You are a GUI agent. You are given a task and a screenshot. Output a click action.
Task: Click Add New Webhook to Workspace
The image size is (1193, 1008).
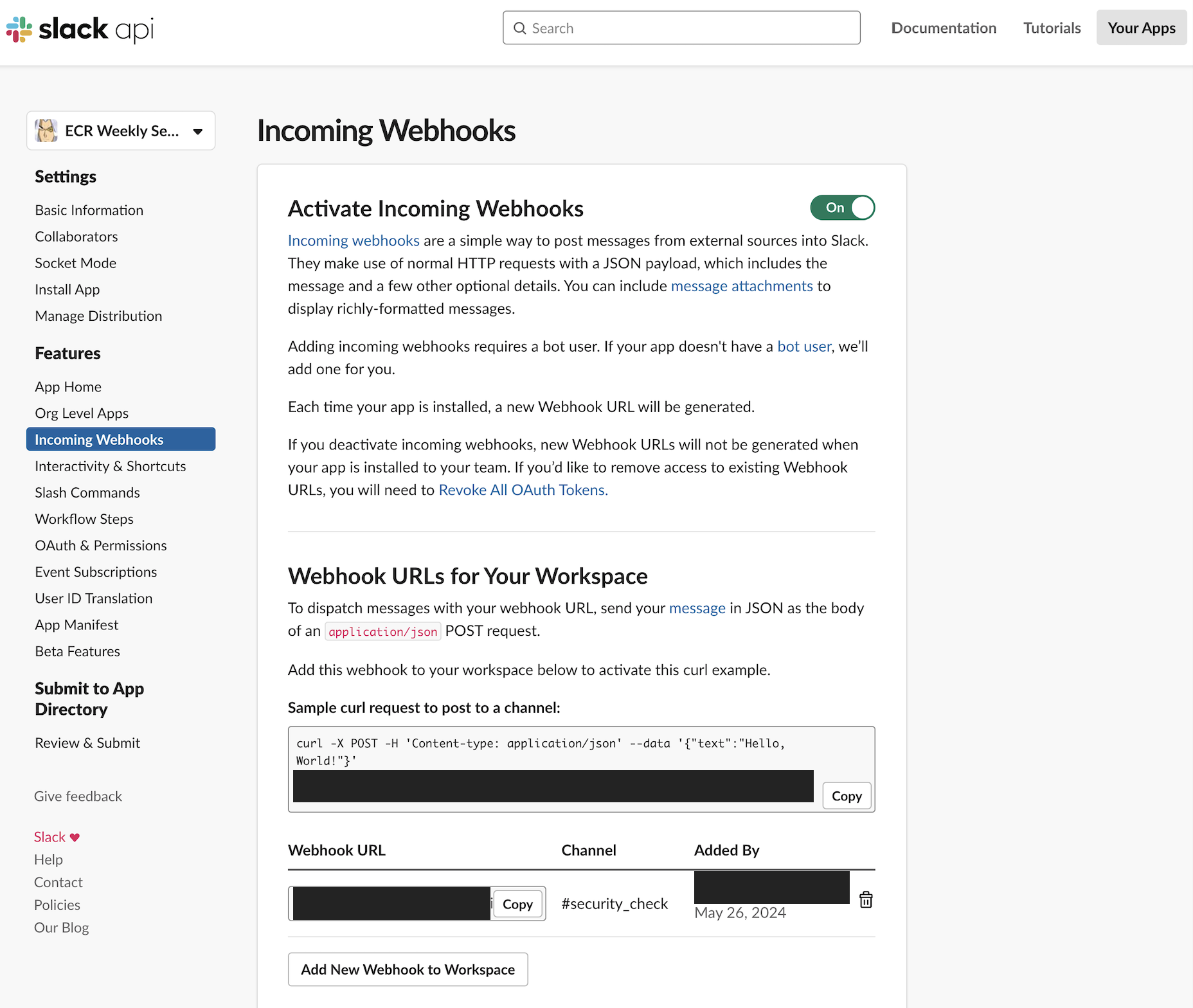(408, 969)
